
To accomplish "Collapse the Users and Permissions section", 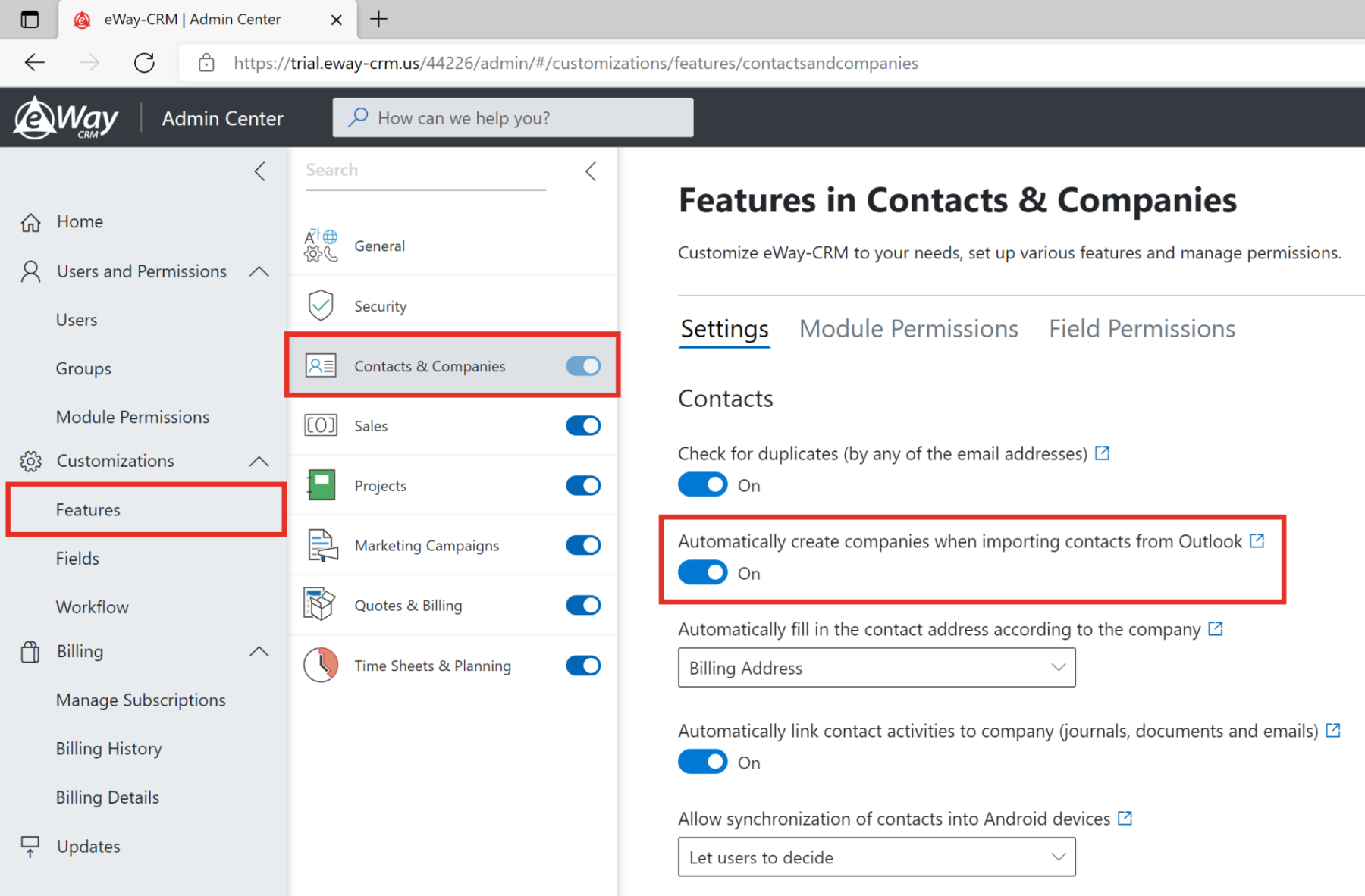I will [x=259, y=271].
